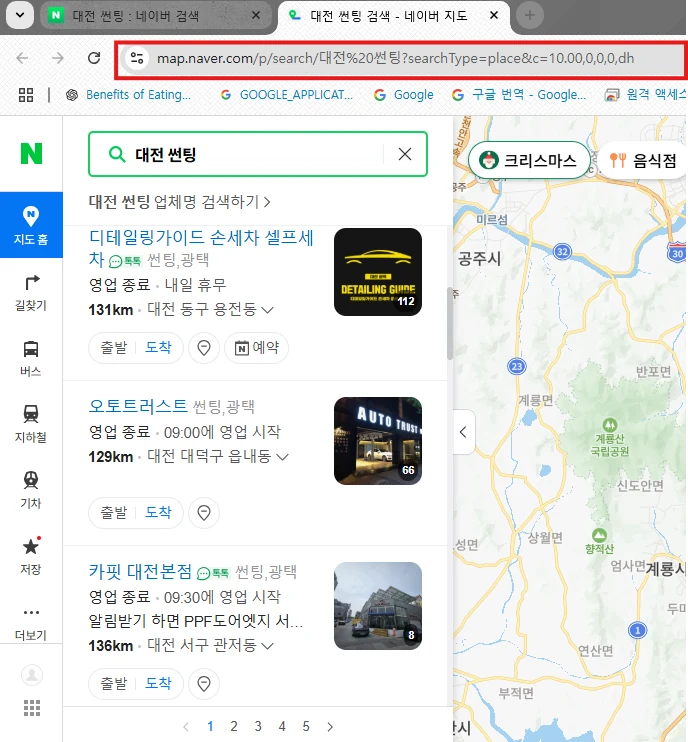
Task: Click the map.naver.com URL address field
Action: point(400,59)
